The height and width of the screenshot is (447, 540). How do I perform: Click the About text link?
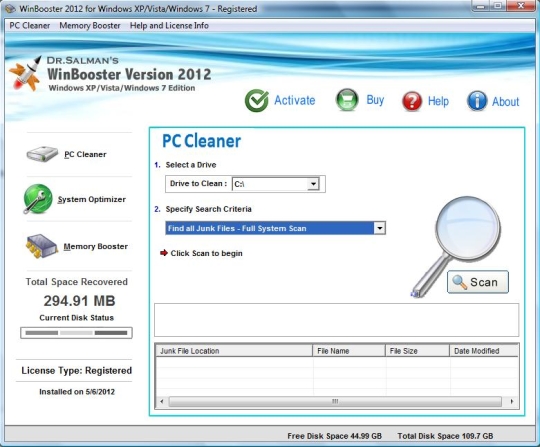tap(505, 102)
